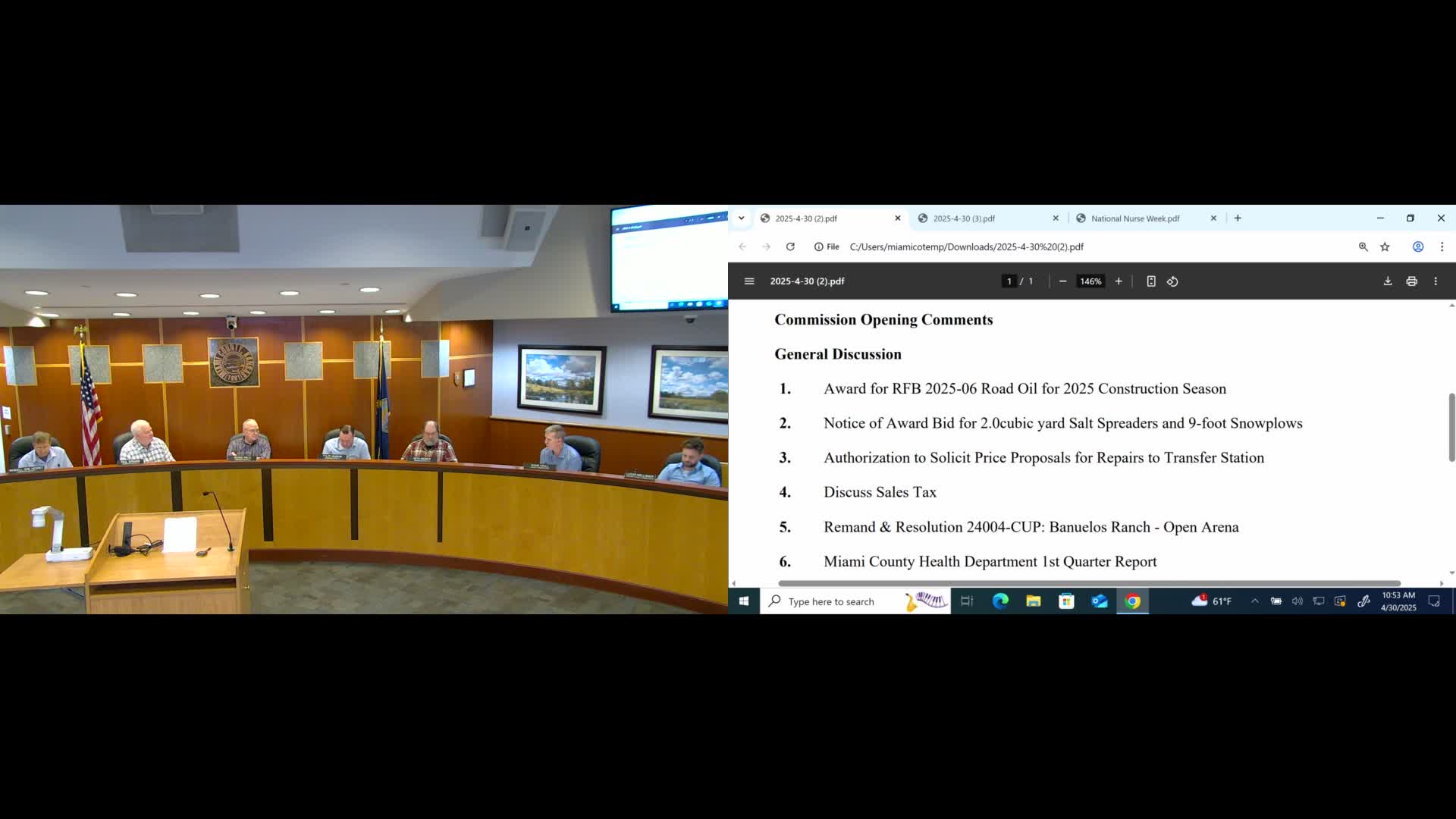Image resolution: width=1456 pixels, height=819 pixels.
Task: Click the fit to page icon
Action: [1150, 281]
